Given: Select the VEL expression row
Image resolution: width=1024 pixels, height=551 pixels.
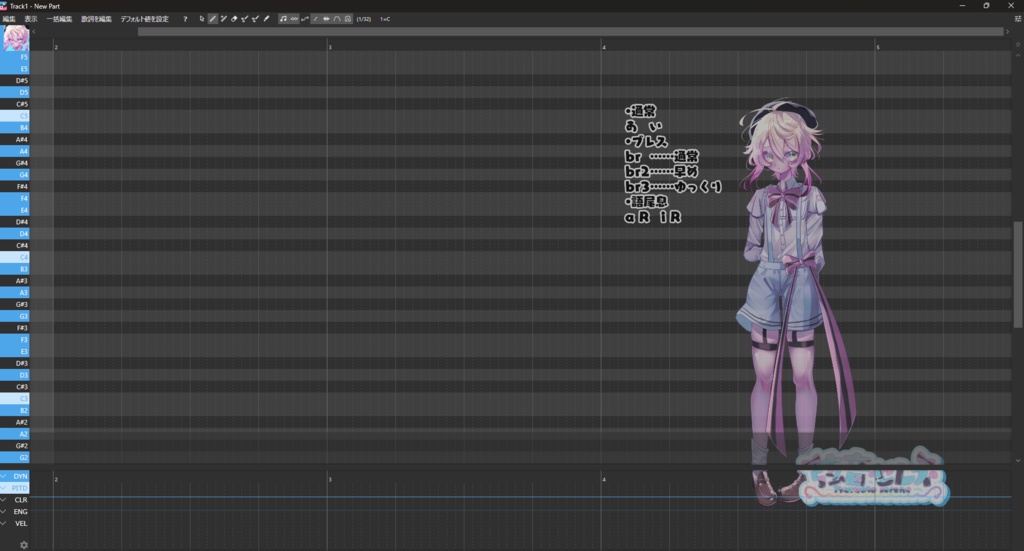Looking at the screenshot, I should coord(14,523).
